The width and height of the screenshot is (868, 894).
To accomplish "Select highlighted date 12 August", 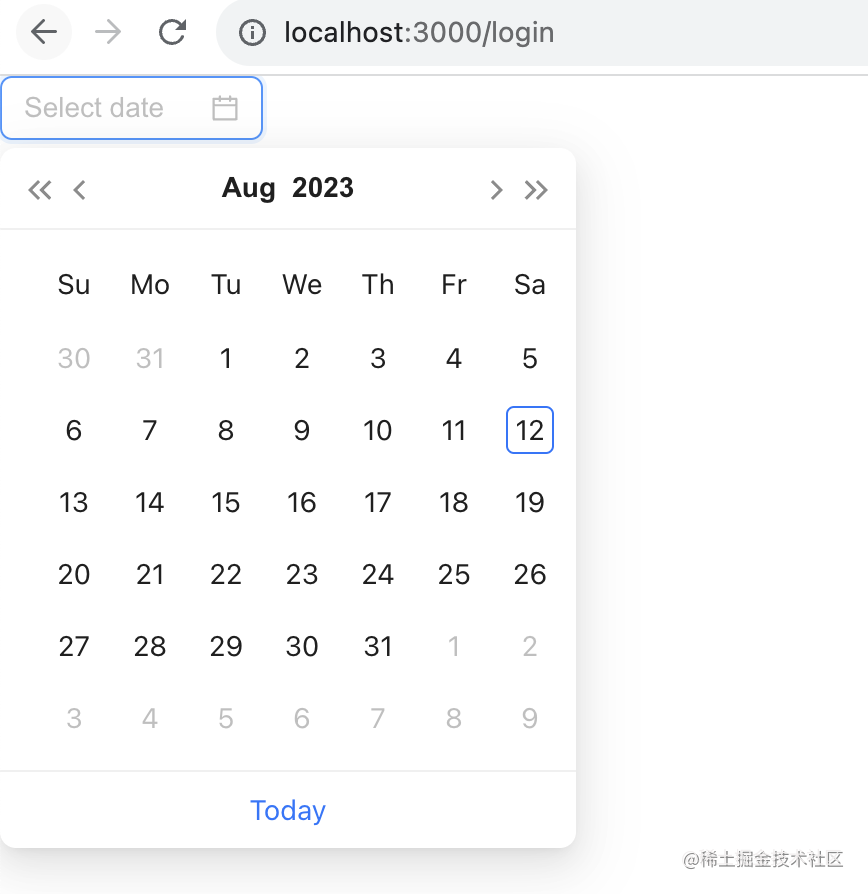I will tap(530, 430).
